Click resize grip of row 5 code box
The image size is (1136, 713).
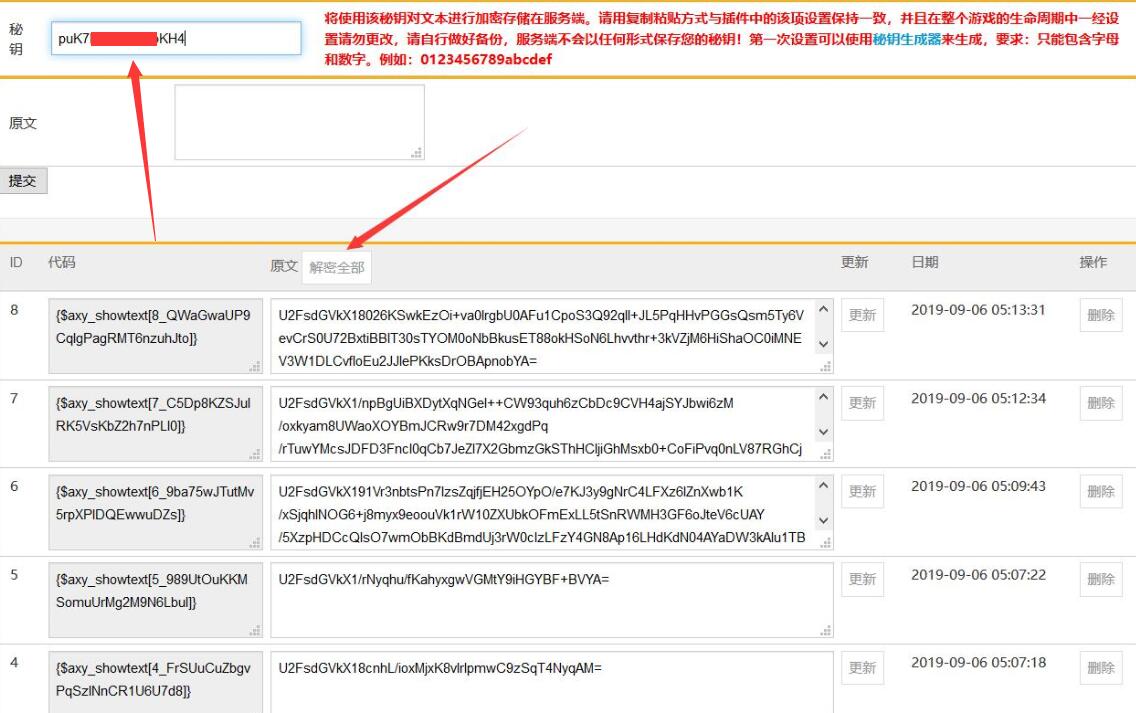tap(255, 630)
